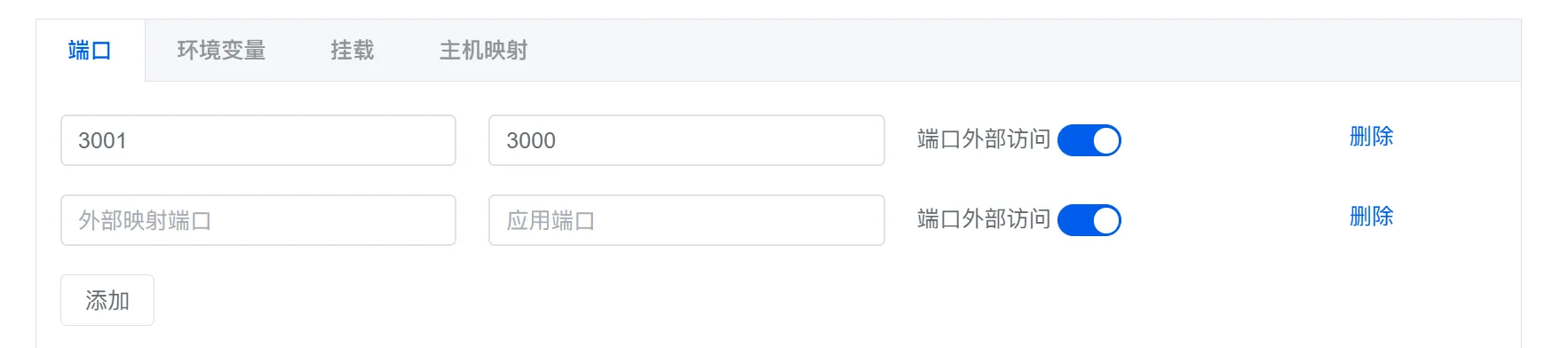Click the 端口外部访问 label in first row

984,139
